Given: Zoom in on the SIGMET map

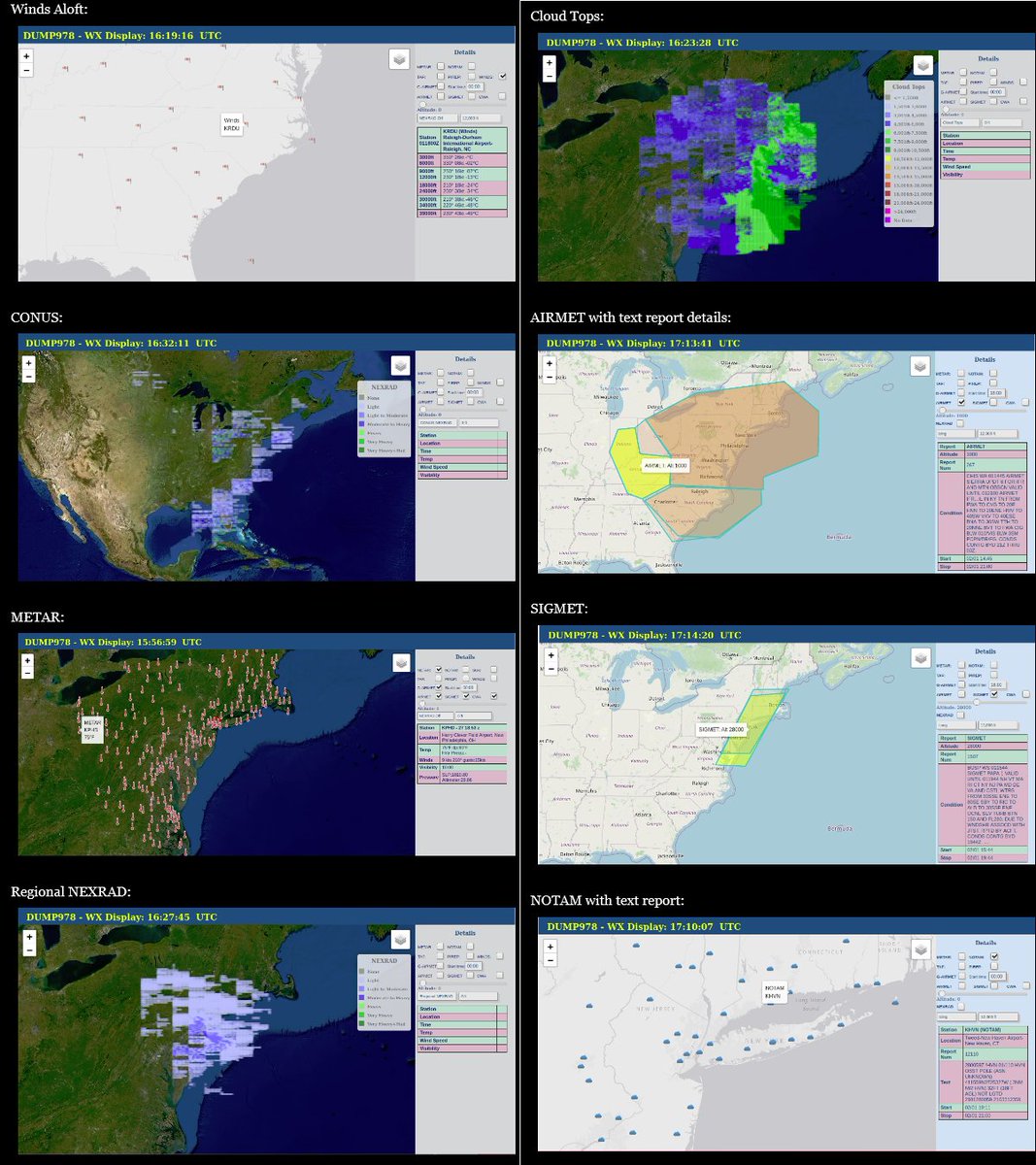Looking at the screenshot, I should (551, 655).
